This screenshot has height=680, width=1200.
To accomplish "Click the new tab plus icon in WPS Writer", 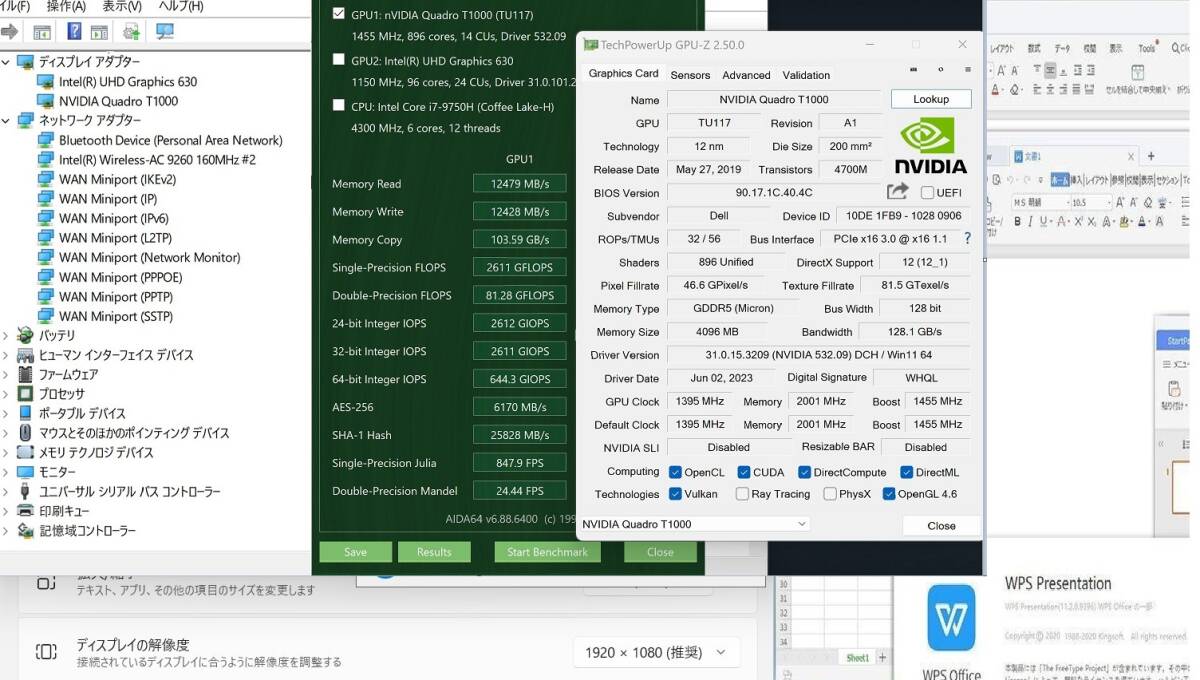I will [x=1151, y=156].
